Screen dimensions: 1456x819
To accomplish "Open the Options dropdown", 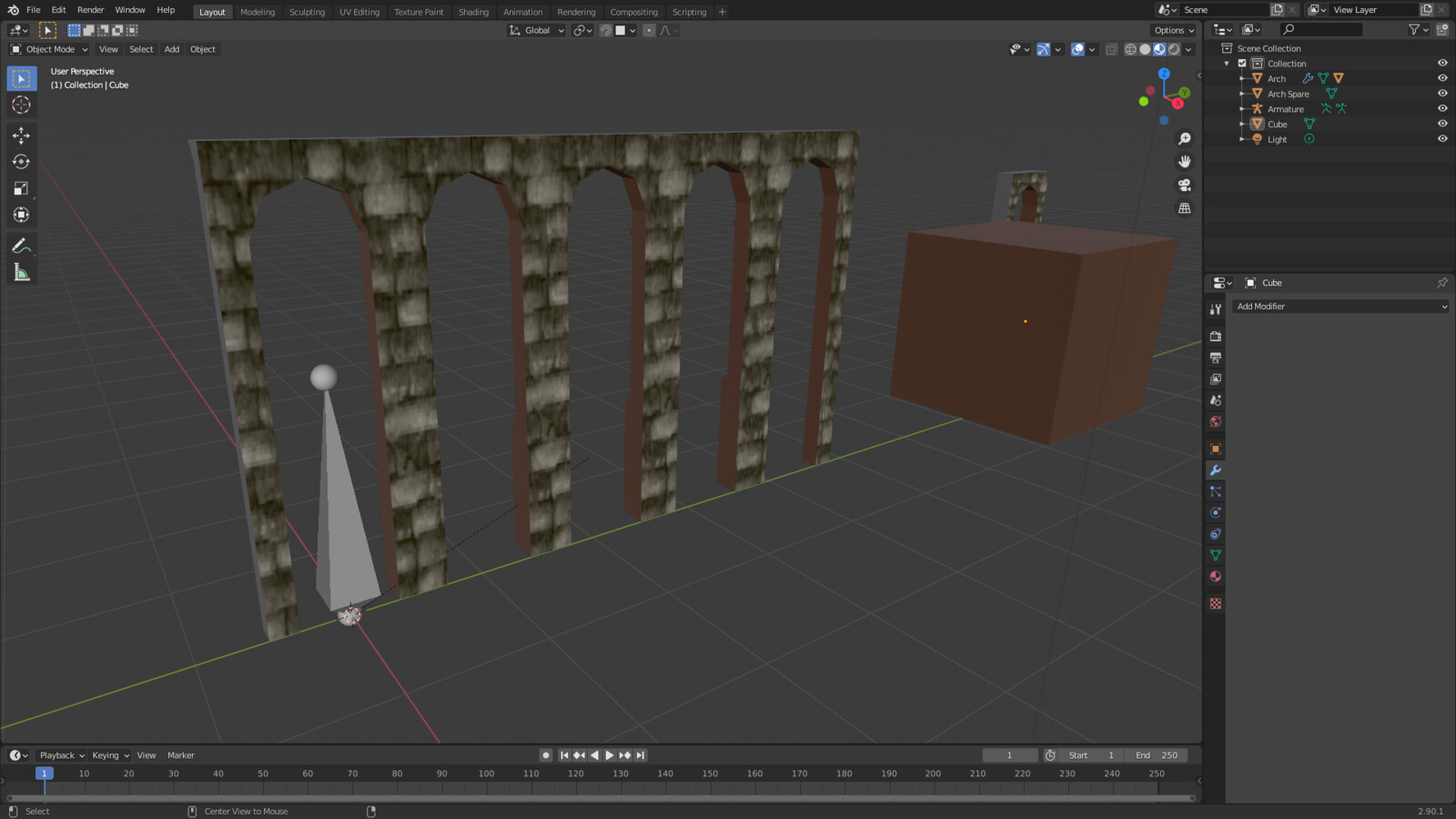I will pyautogui.click(x=1174, y=30).
